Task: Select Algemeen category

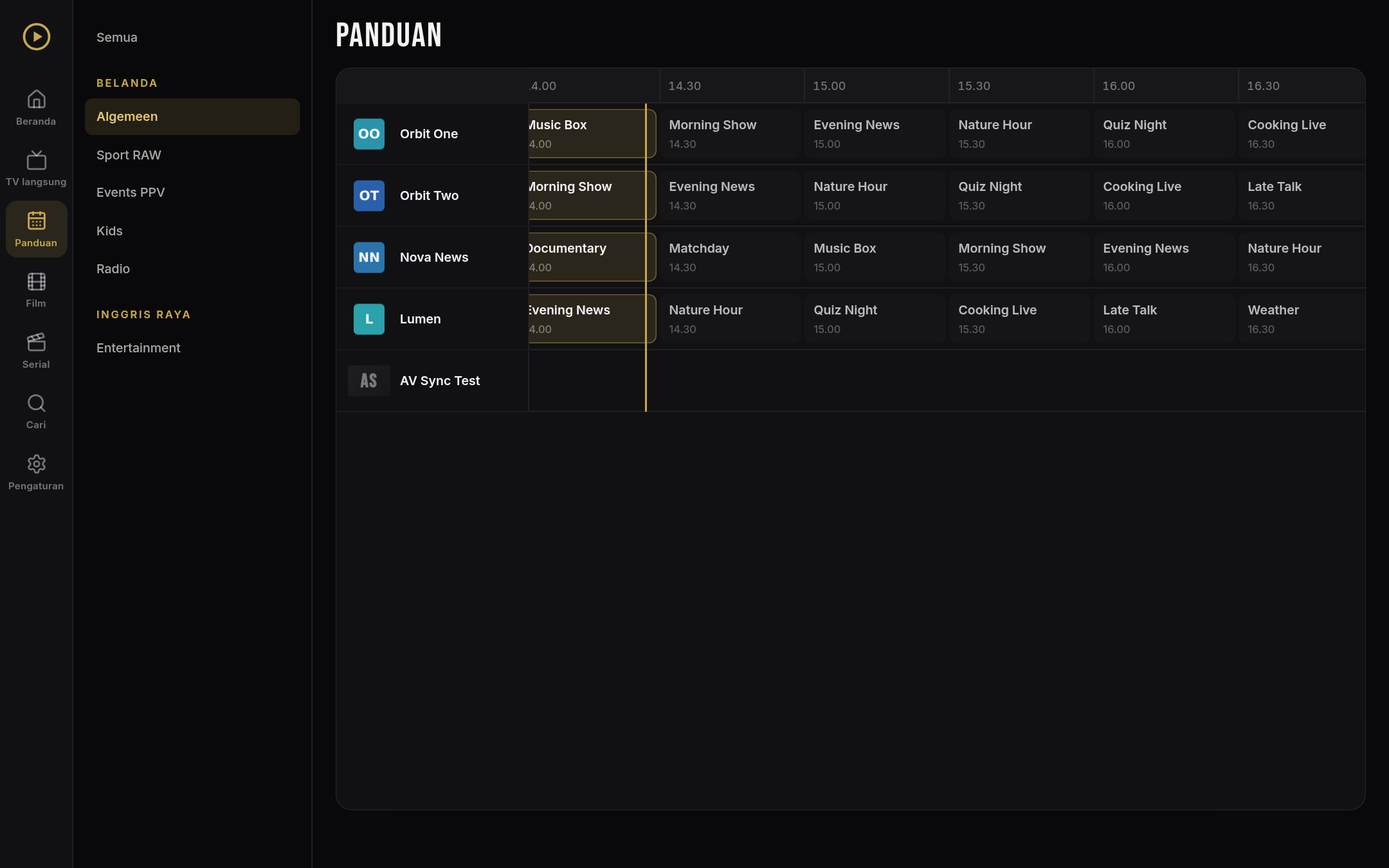Action: (192, 116)
